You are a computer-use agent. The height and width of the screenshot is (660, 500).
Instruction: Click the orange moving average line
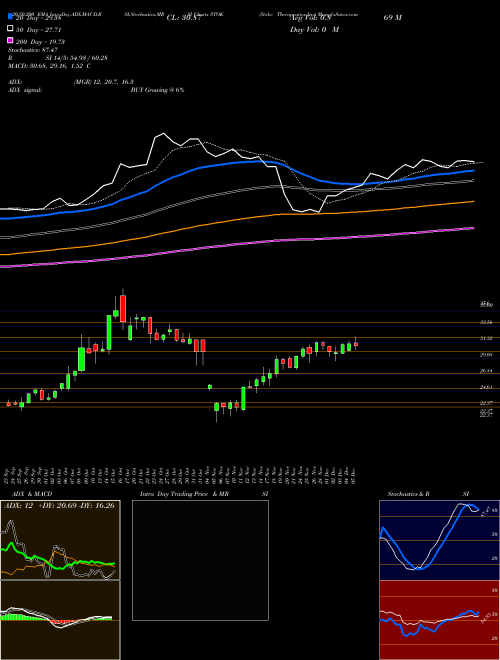coord(236,219)
